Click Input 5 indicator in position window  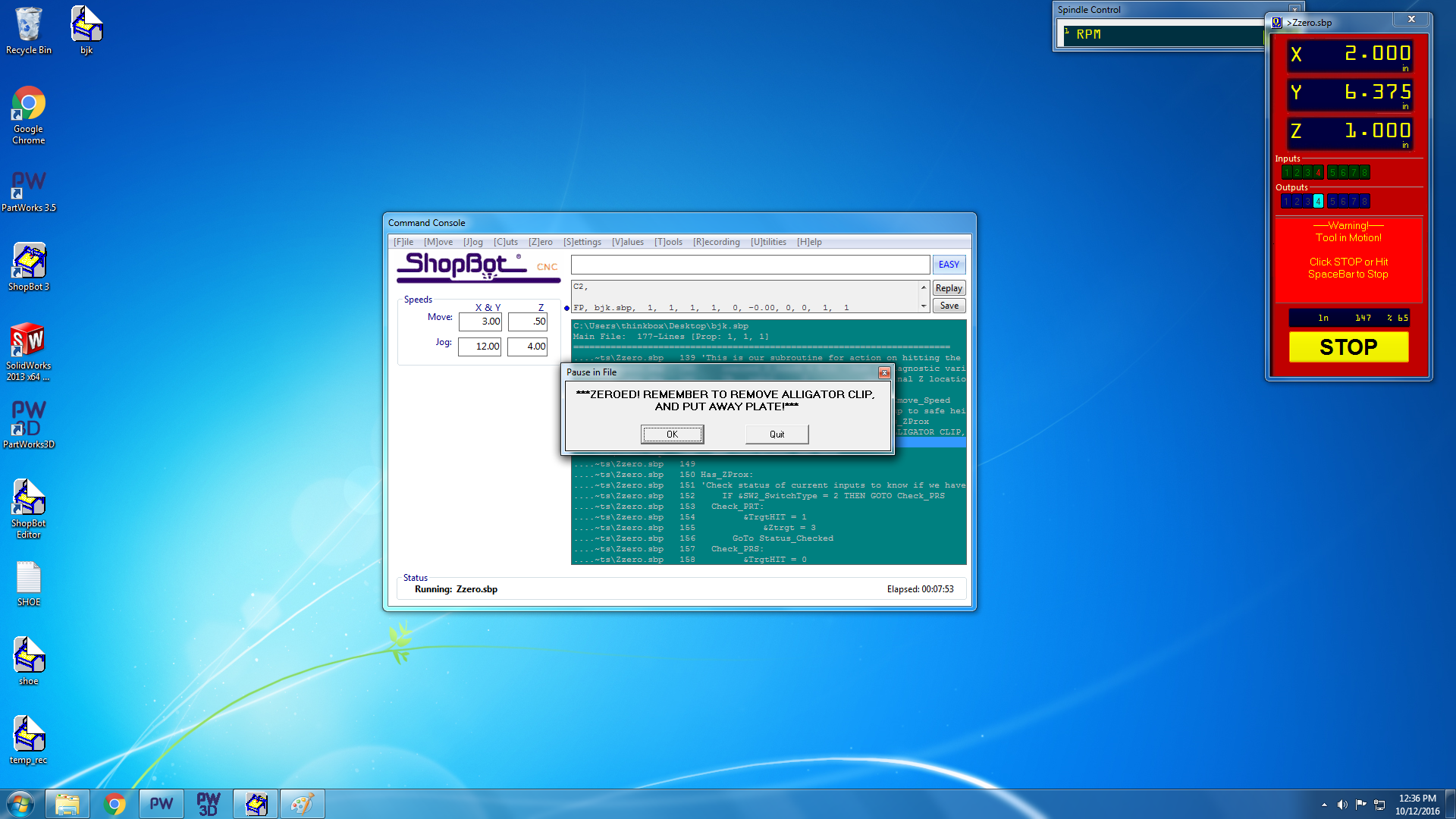point(1332,173)
